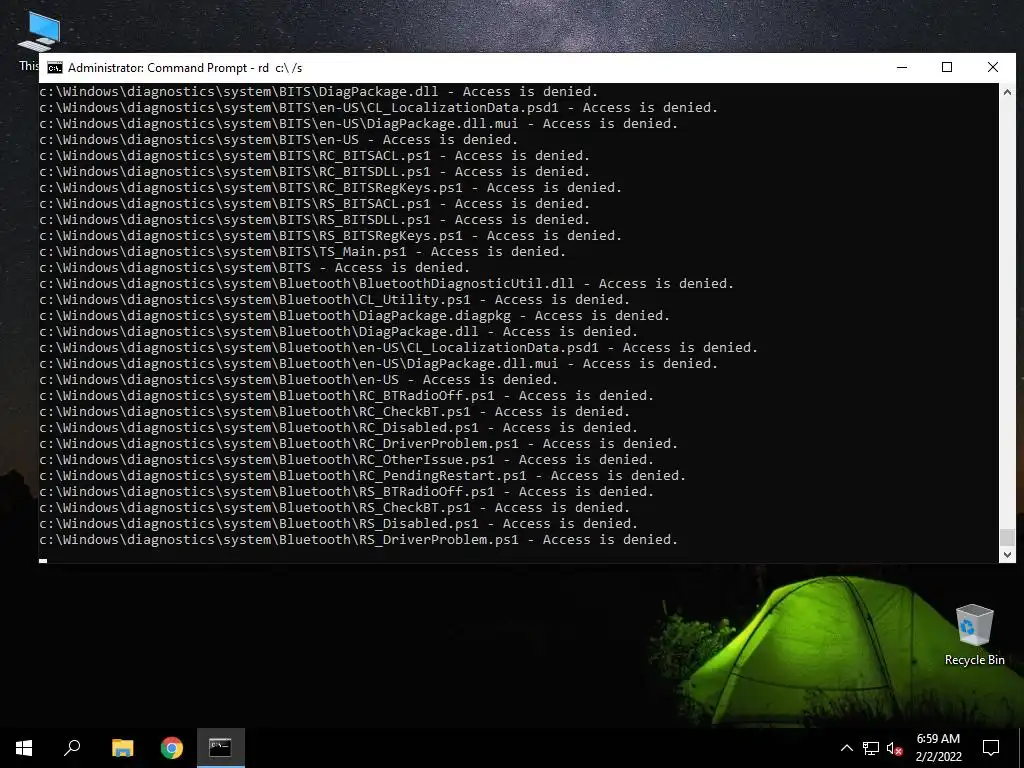Open the Windows Start menu
The height and width of the screenshot is (768, 1024).
click(x=24, y=748)
